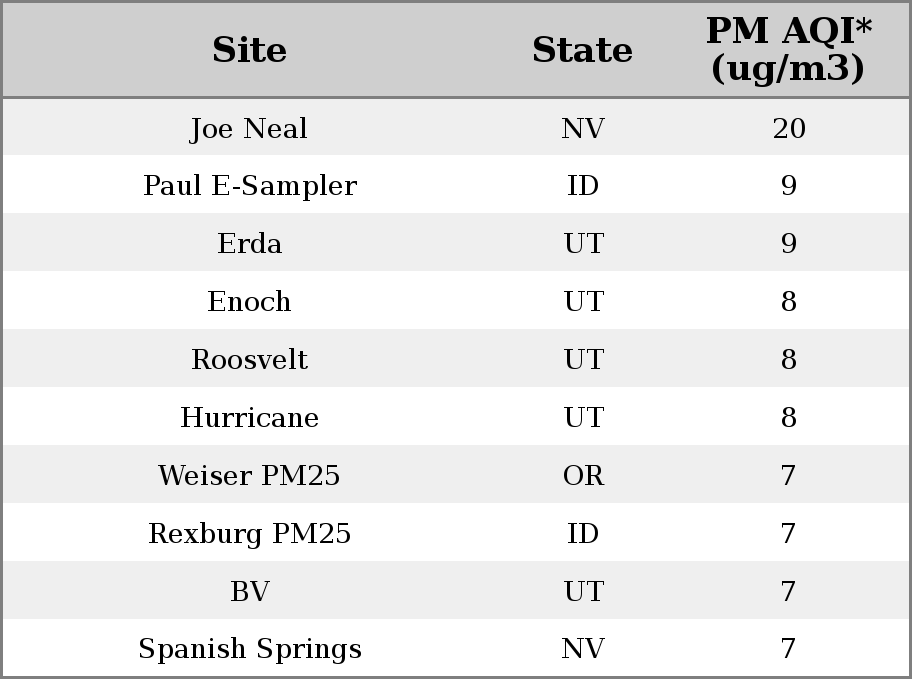Viewport: 912px width, 679px height.
Task: Click the NV state cell for Joe Neal
Action: [x=583, y=129]
